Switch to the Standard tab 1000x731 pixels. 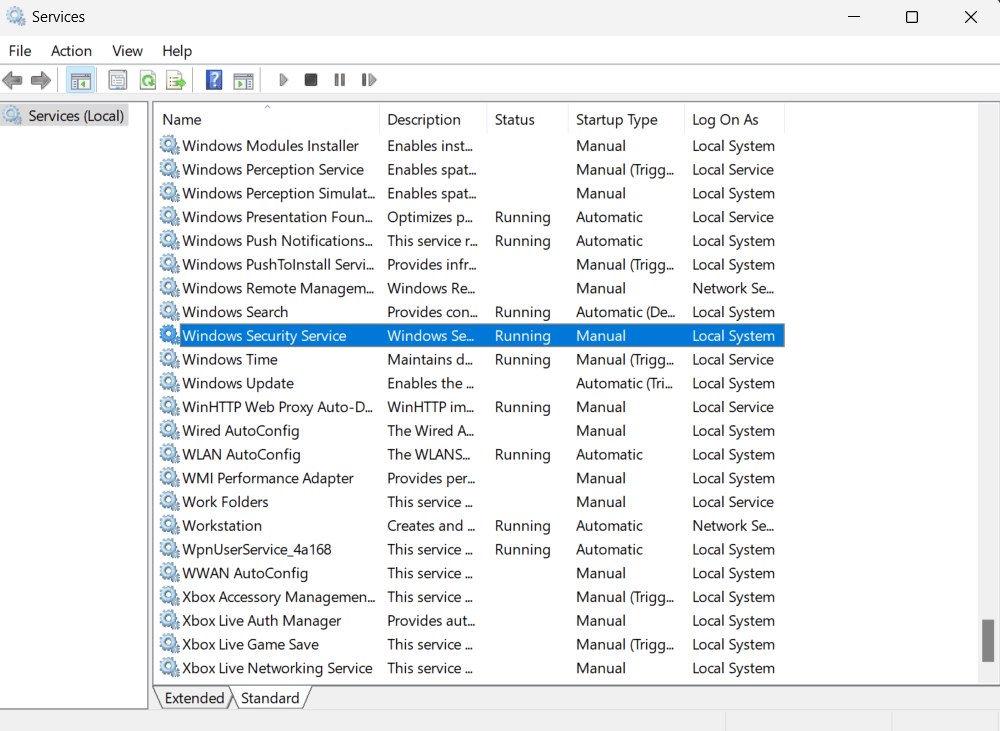click(269, 697)
